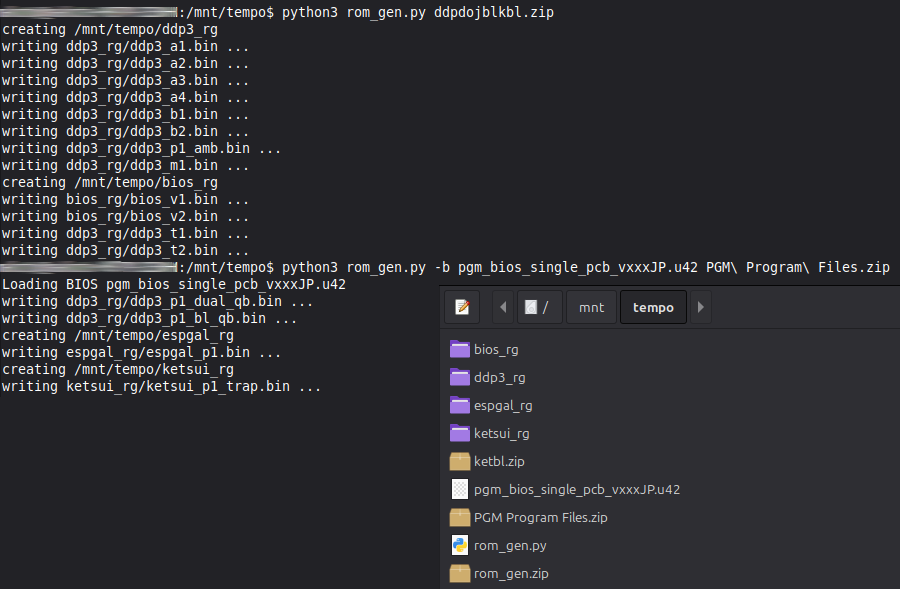Select the pgm_bios_single_pcb_vxxxJP.u42 file icon

point(459,489)
